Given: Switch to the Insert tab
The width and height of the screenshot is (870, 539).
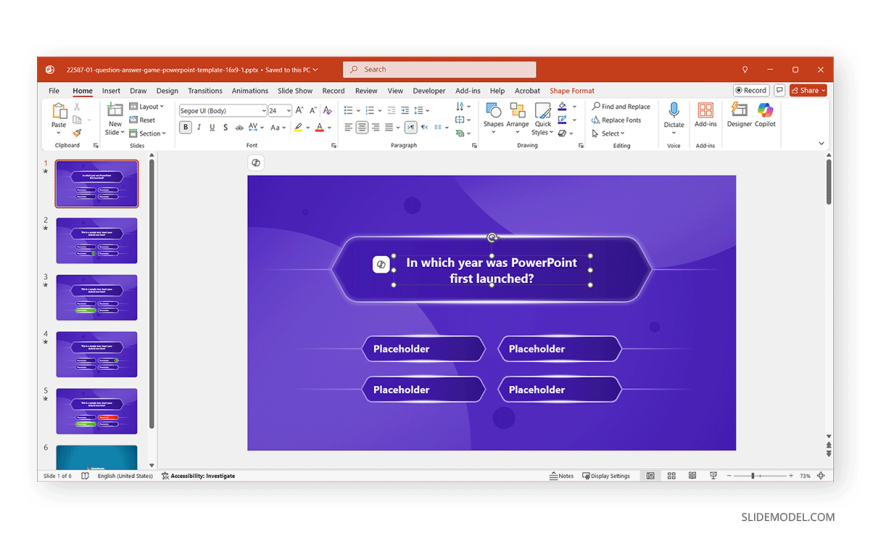Looking at the screenshot, I should click(x=111, y=90).
